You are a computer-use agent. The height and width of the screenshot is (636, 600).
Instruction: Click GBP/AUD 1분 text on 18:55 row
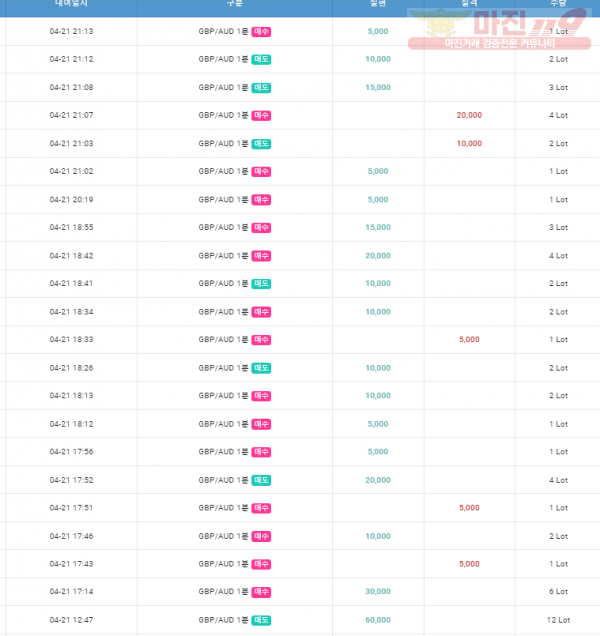(223, 227)
